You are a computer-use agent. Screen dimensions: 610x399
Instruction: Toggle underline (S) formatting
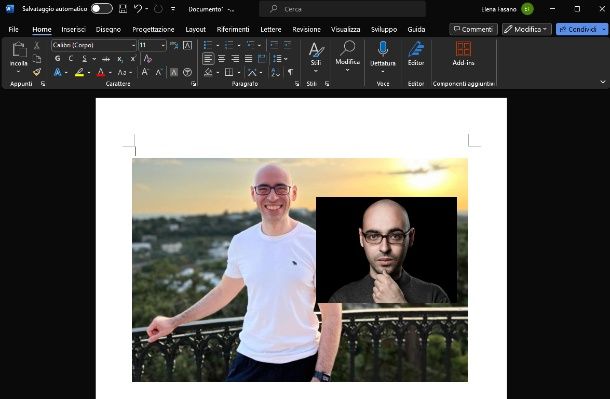point(84,59)
